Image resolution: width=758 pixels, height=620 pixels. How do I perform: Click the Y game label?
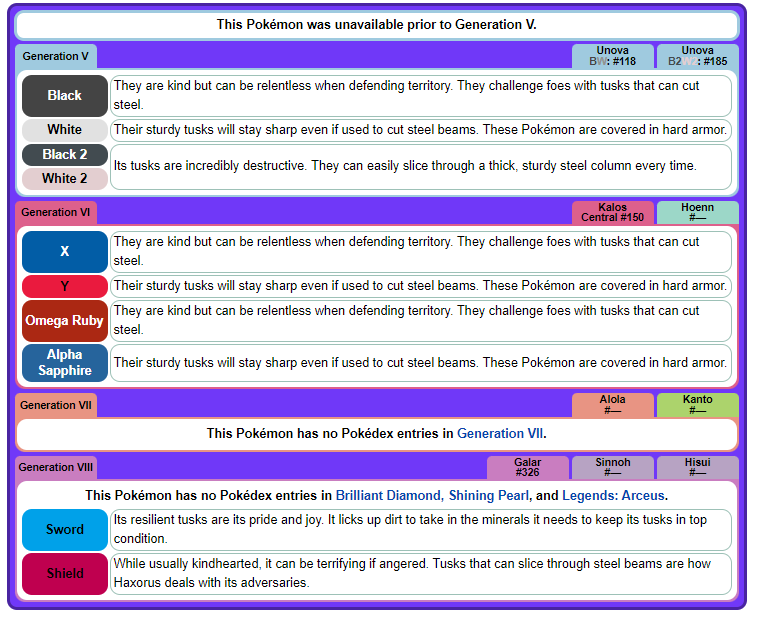click(x=65, y=287)
